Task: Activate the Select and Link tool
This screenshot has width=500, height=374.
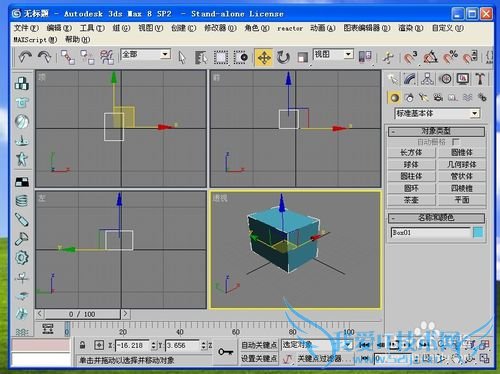Action: [x=68, y=57]
